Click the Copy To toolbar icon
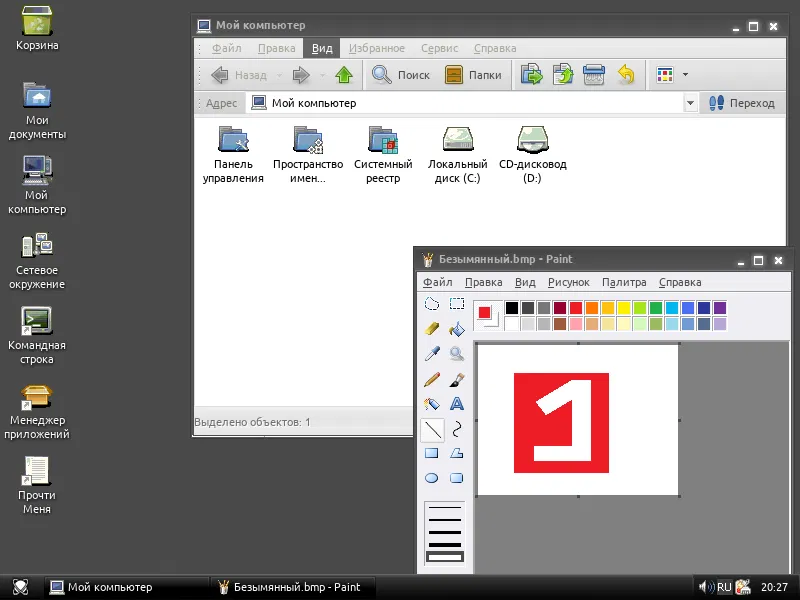Image resolution: width=800 pixels, height=600 pixels. click(x=563, y=74)
